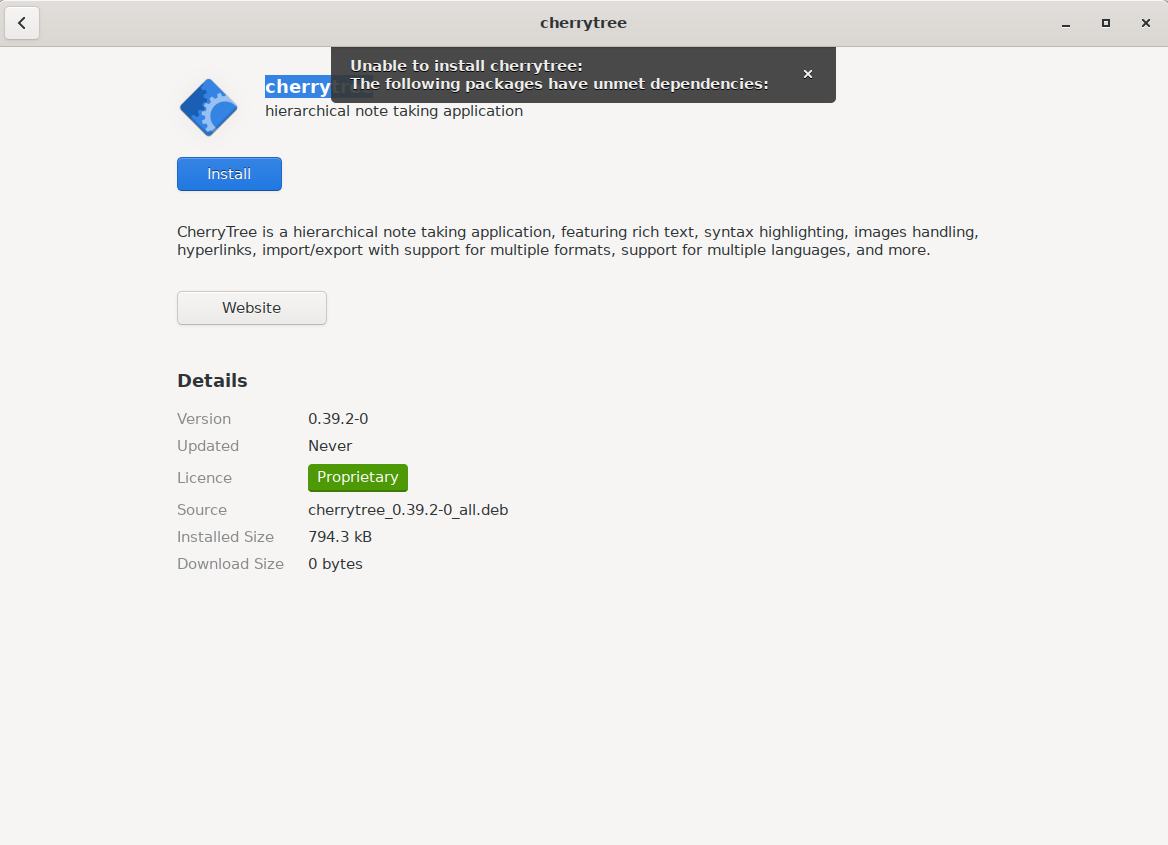Click the cherrytree window title

coord(583,22)
